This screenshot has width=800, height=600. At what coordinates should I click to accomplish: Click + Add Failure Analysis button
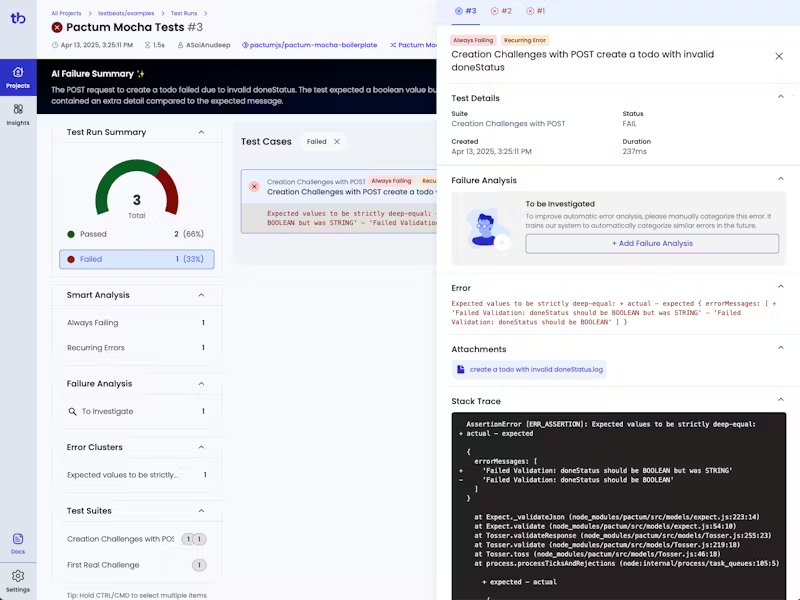click(652, 244)
